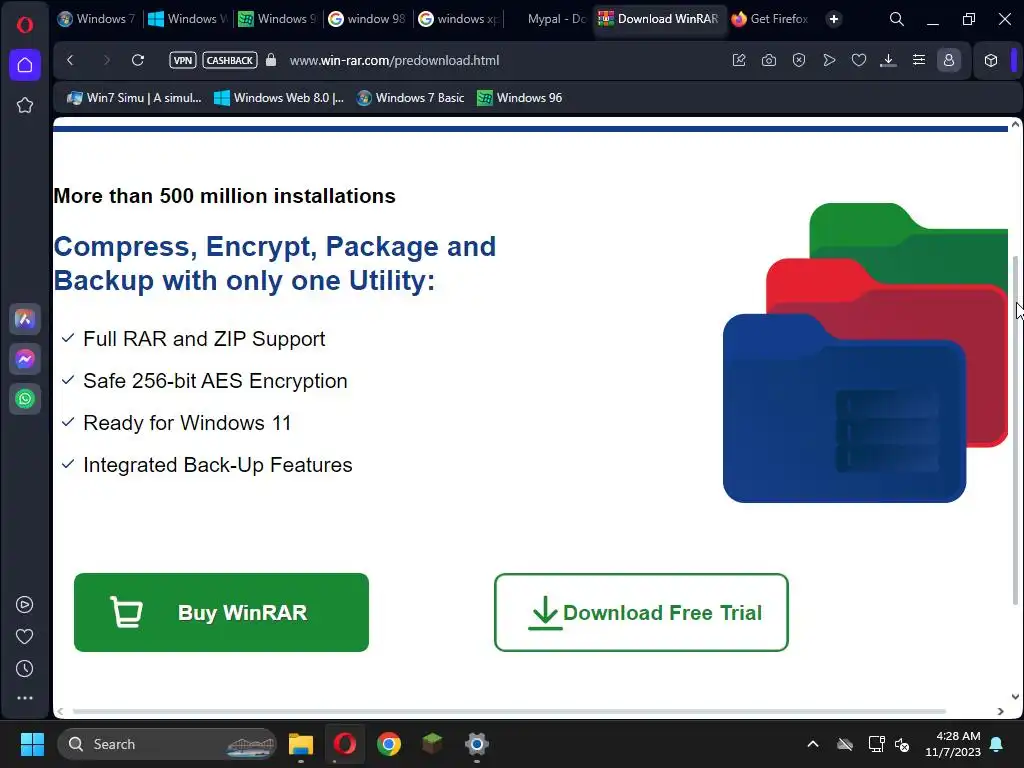The width and height of the screenshot is (1024, 768).
Task: Open Win7 Simu bookmark
Action: click(x=135, y=98)
